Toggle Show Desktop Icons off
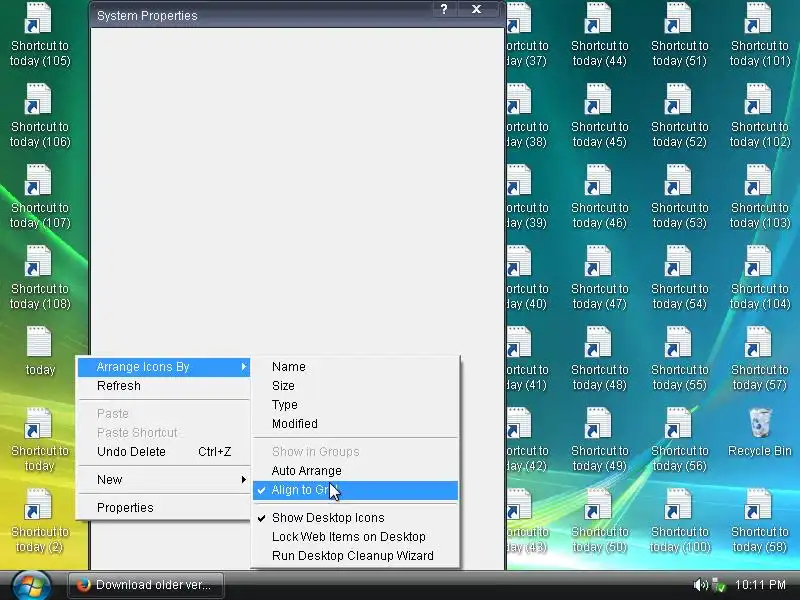The width and height of the screenshot is (800, 600). pyautogui.click(x=356, y=518)
